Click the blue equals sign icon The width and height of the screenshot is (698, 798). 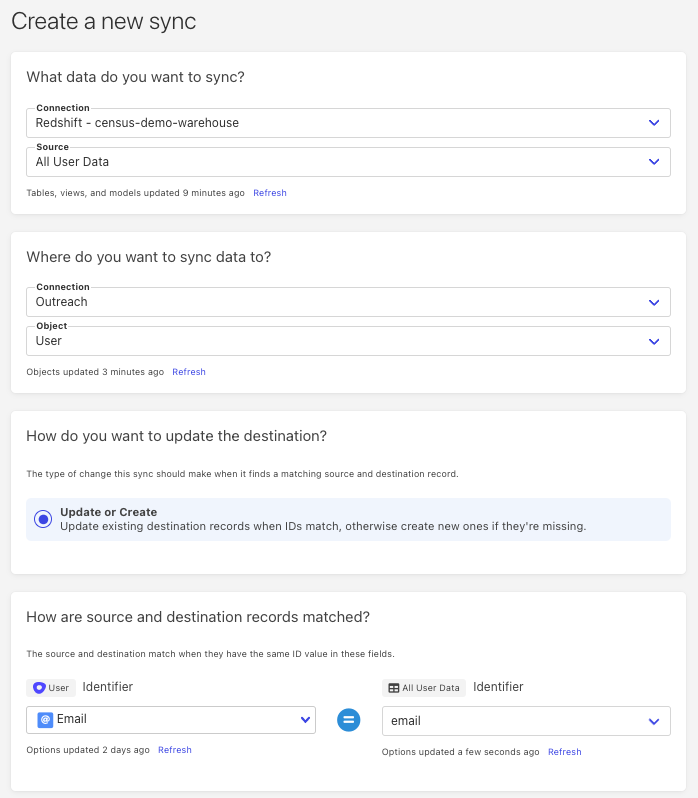pyautogui.click(x=348, y=720)
